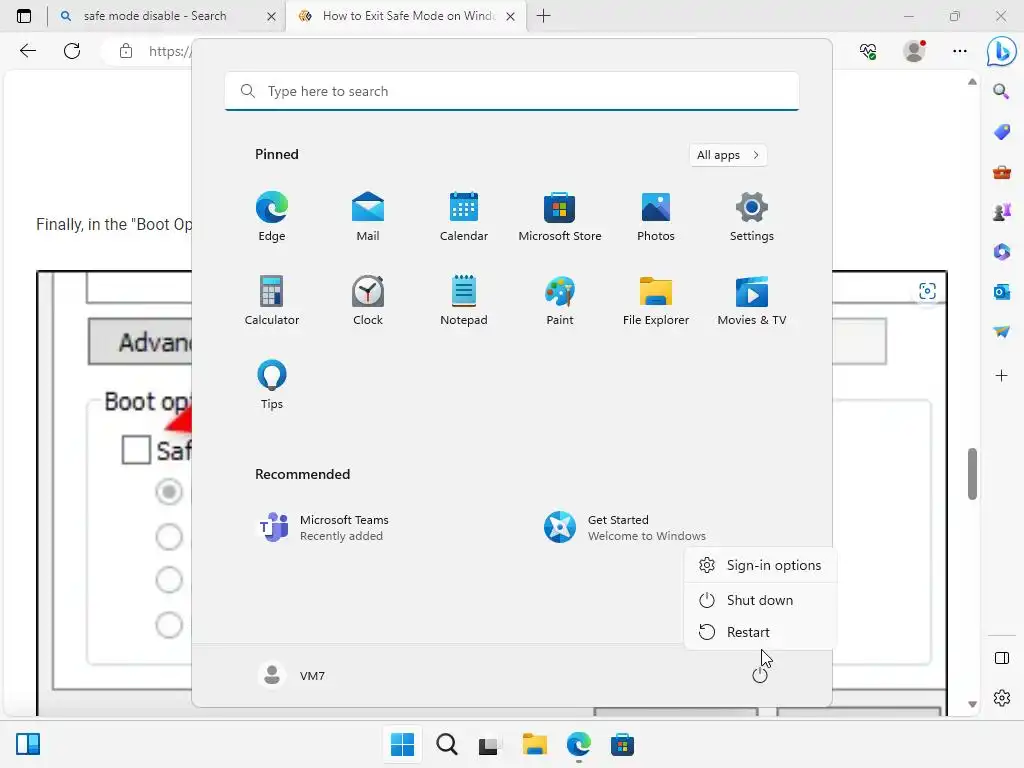
Task: Choose Restart from power menu
Action: tap(760, 632)
